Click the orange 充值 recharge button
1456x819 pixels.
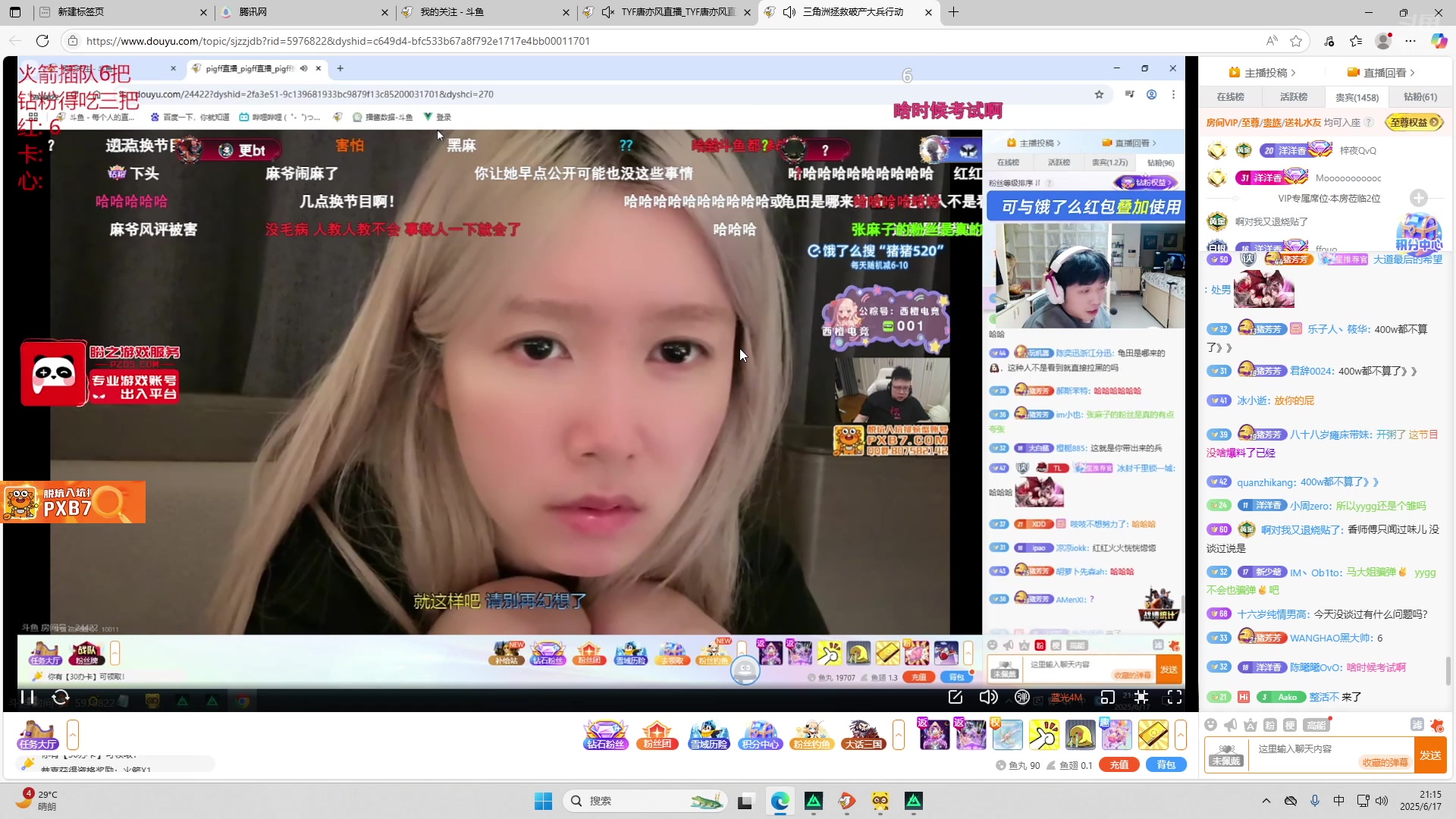1119,765
